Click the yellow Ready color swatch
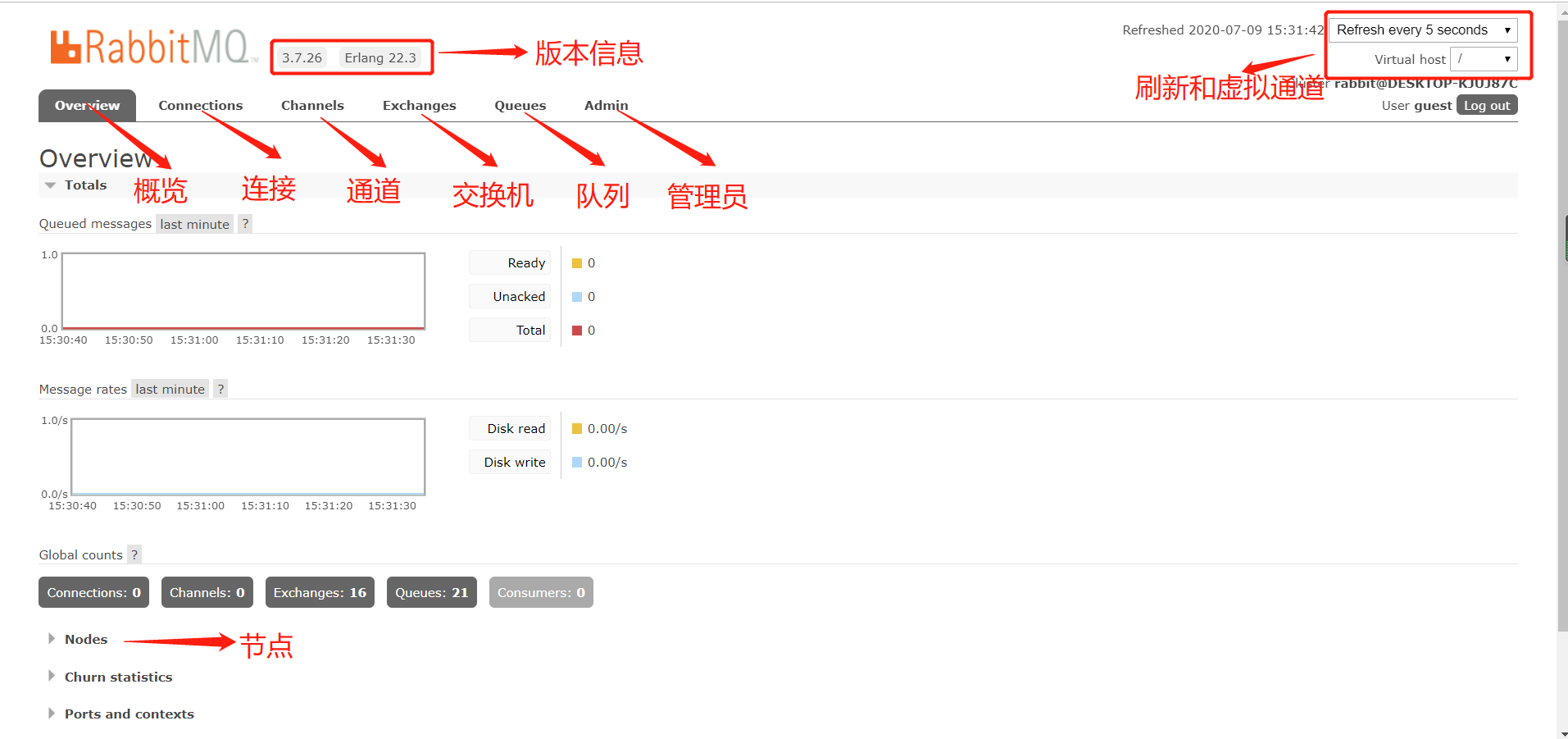This screenshot has height=739, width=1568. point(577,263)
